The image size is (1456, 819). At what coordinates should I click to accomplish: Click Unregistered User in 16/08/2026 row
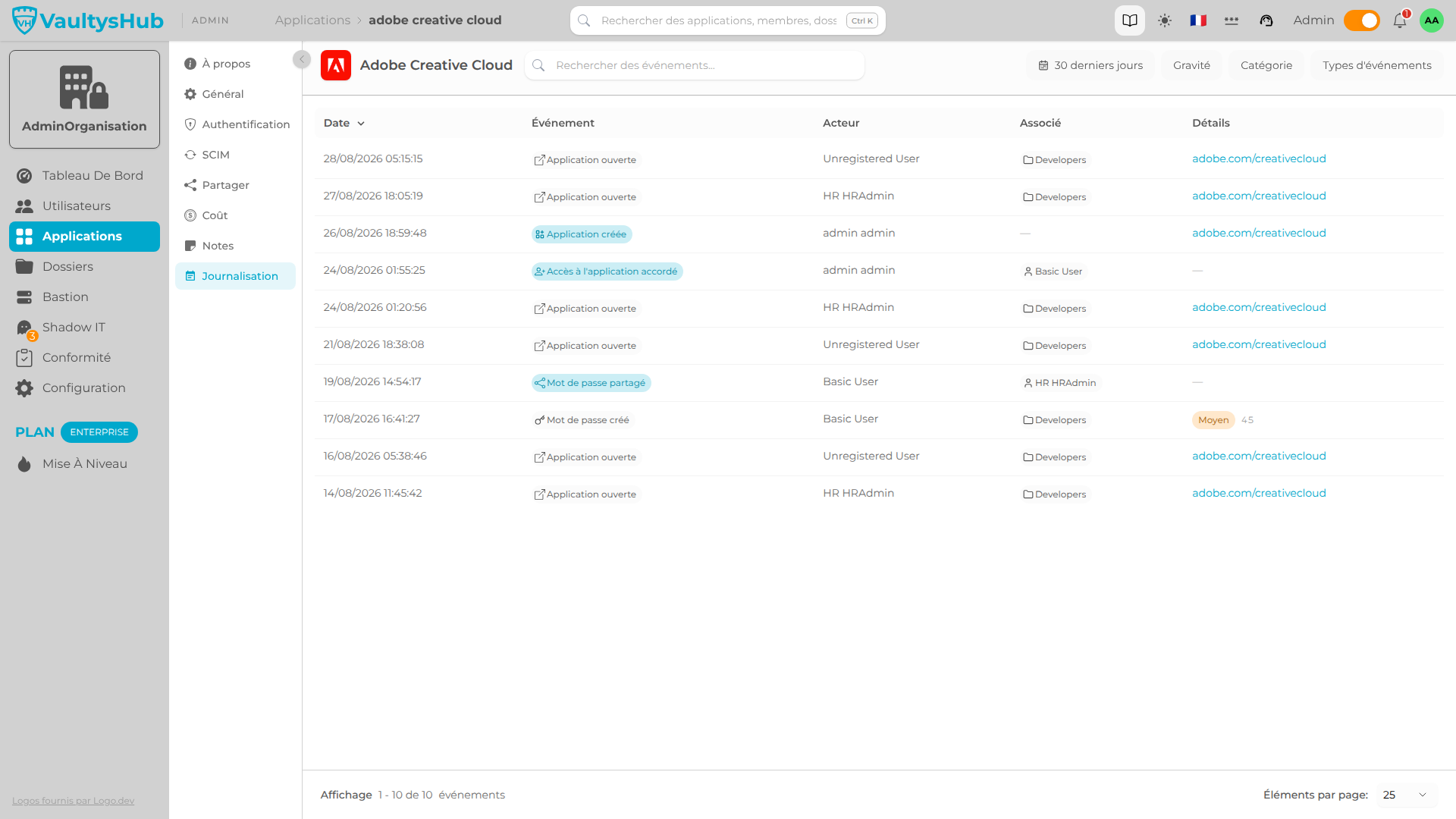click(x=871, y=456)
